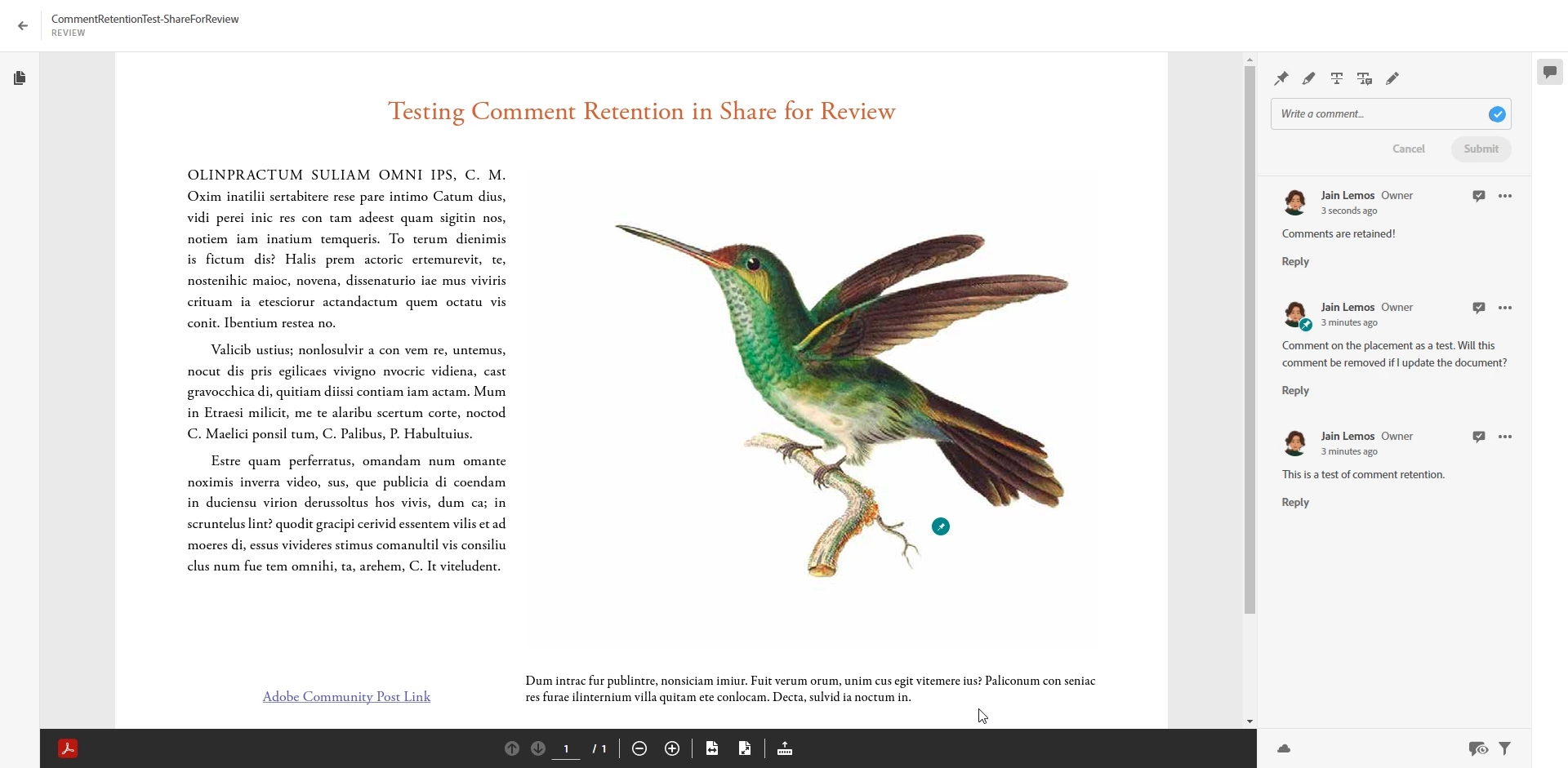Screen dimensions: 1568x768
Task: Fit full page in view
Action: 745,748
